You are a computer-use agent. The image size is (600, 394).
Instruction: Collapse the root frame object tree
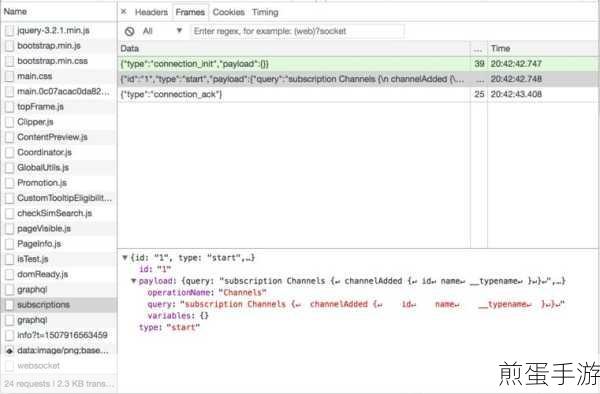125,258
